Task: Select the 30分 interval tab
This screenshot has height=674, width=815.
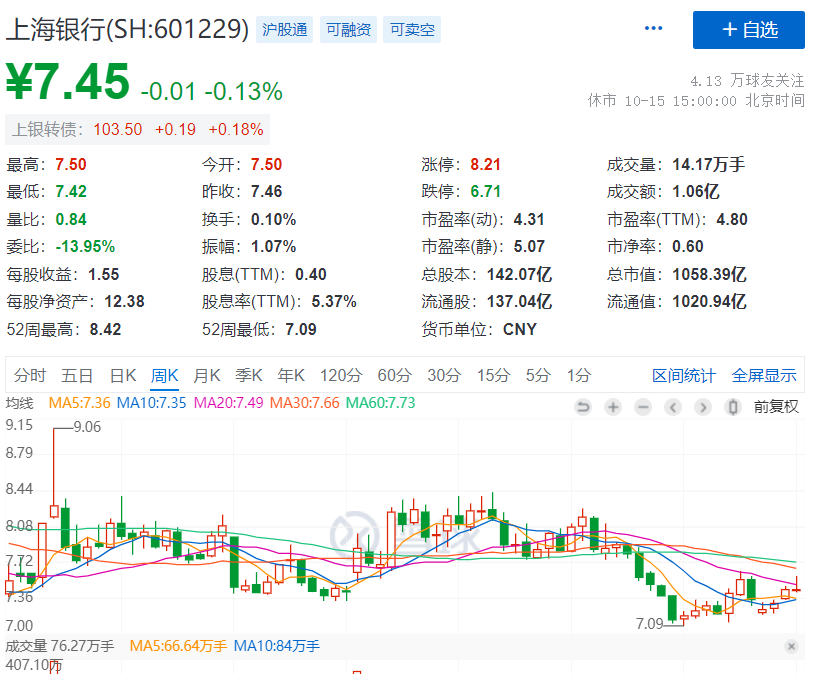Action: pos(444,375)
